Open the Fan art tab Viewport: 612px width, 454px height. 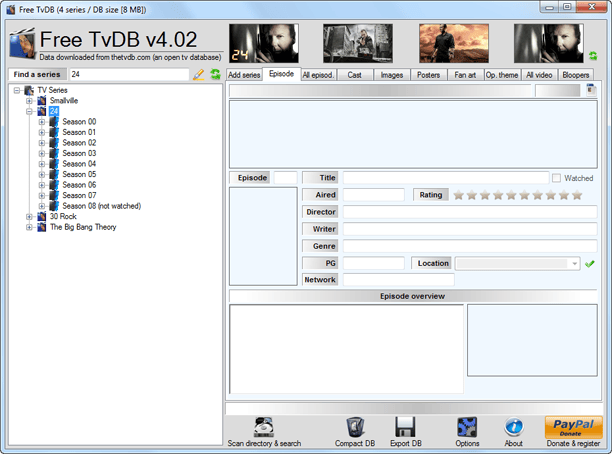pos(465,75)
